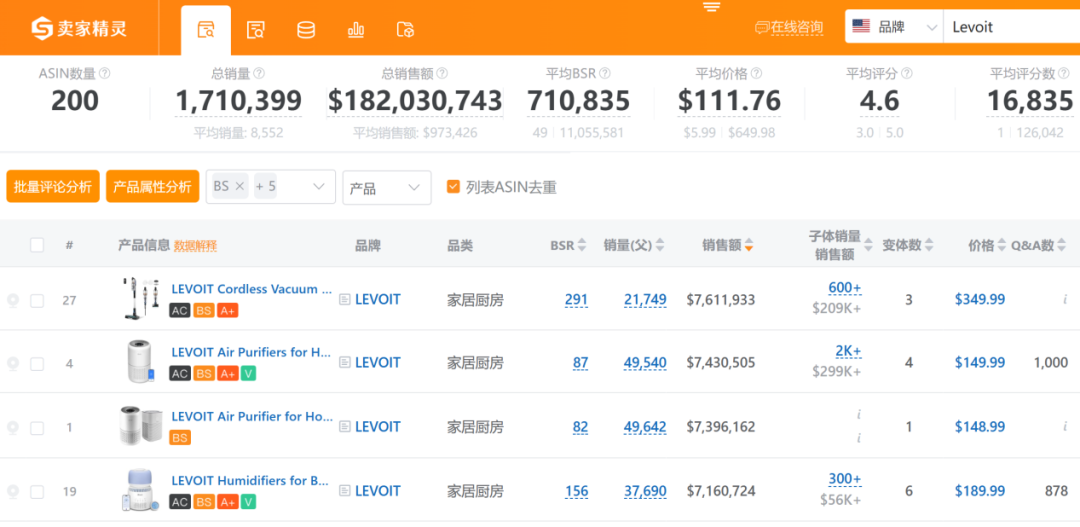Open BSR value 156
The width and height of the screenshot is (1080, 527).
click(x=577, y=491)
